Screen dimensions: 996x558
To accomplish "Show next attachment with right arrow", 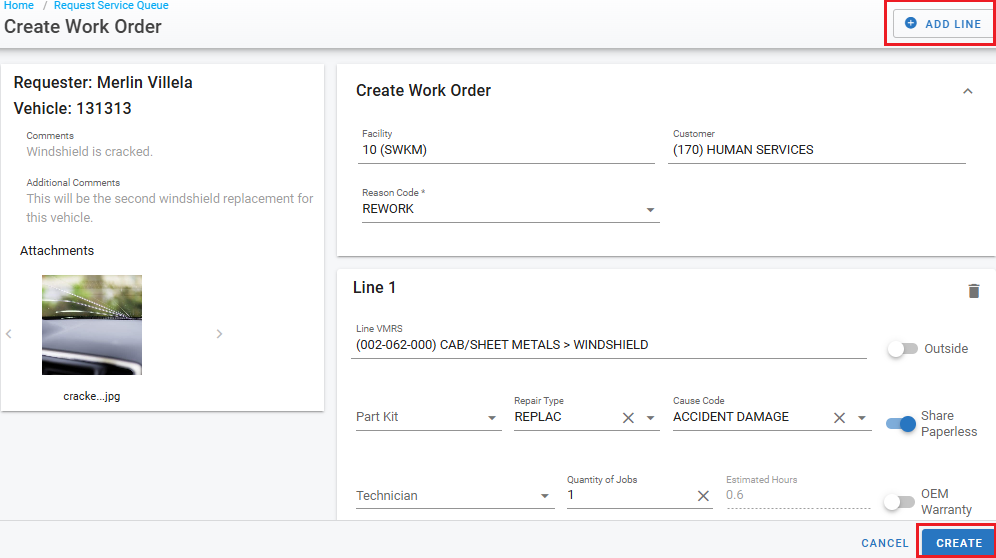I will (219, 334).
